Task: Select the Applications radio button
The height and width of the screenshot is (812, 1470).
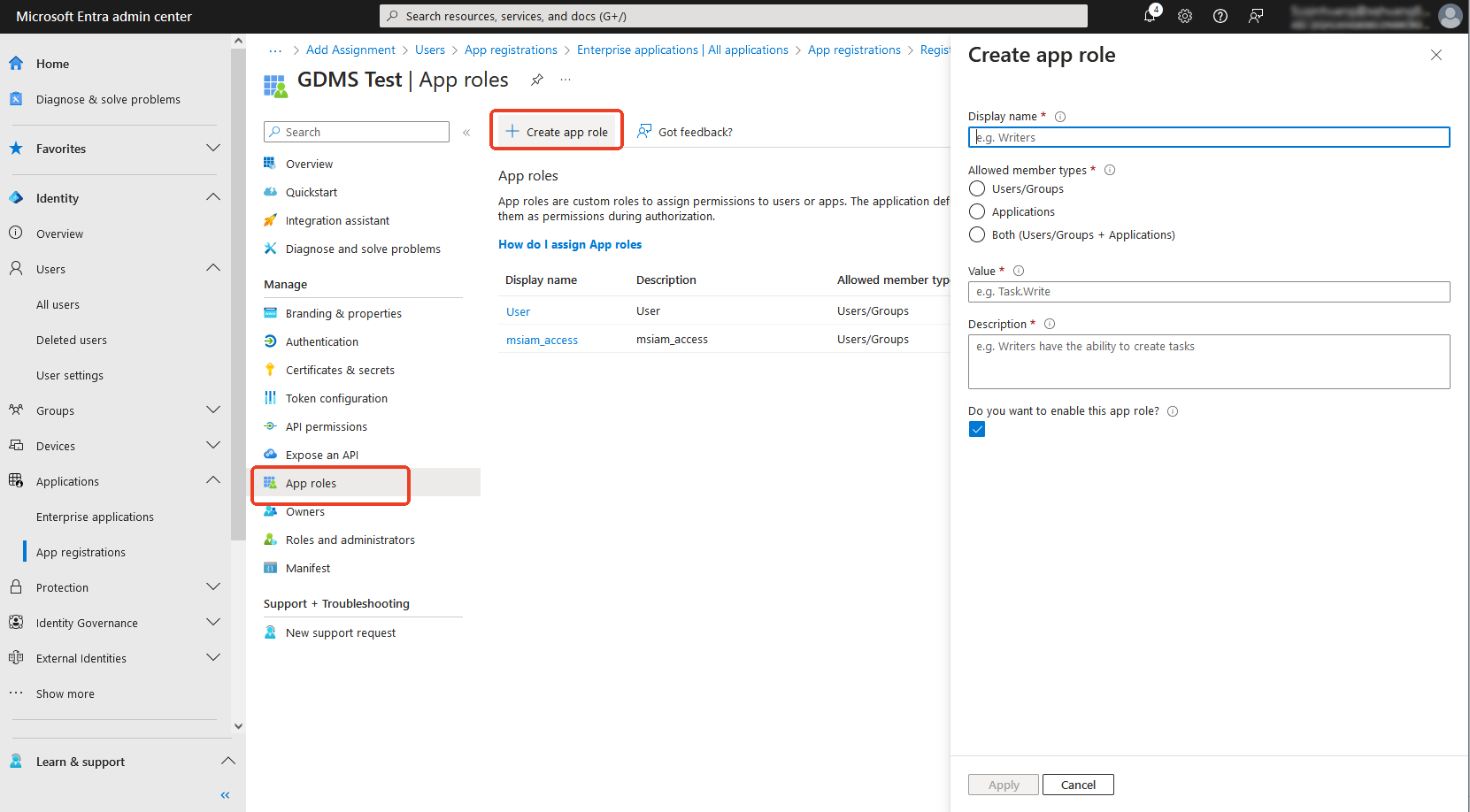Action: [977, 211]
